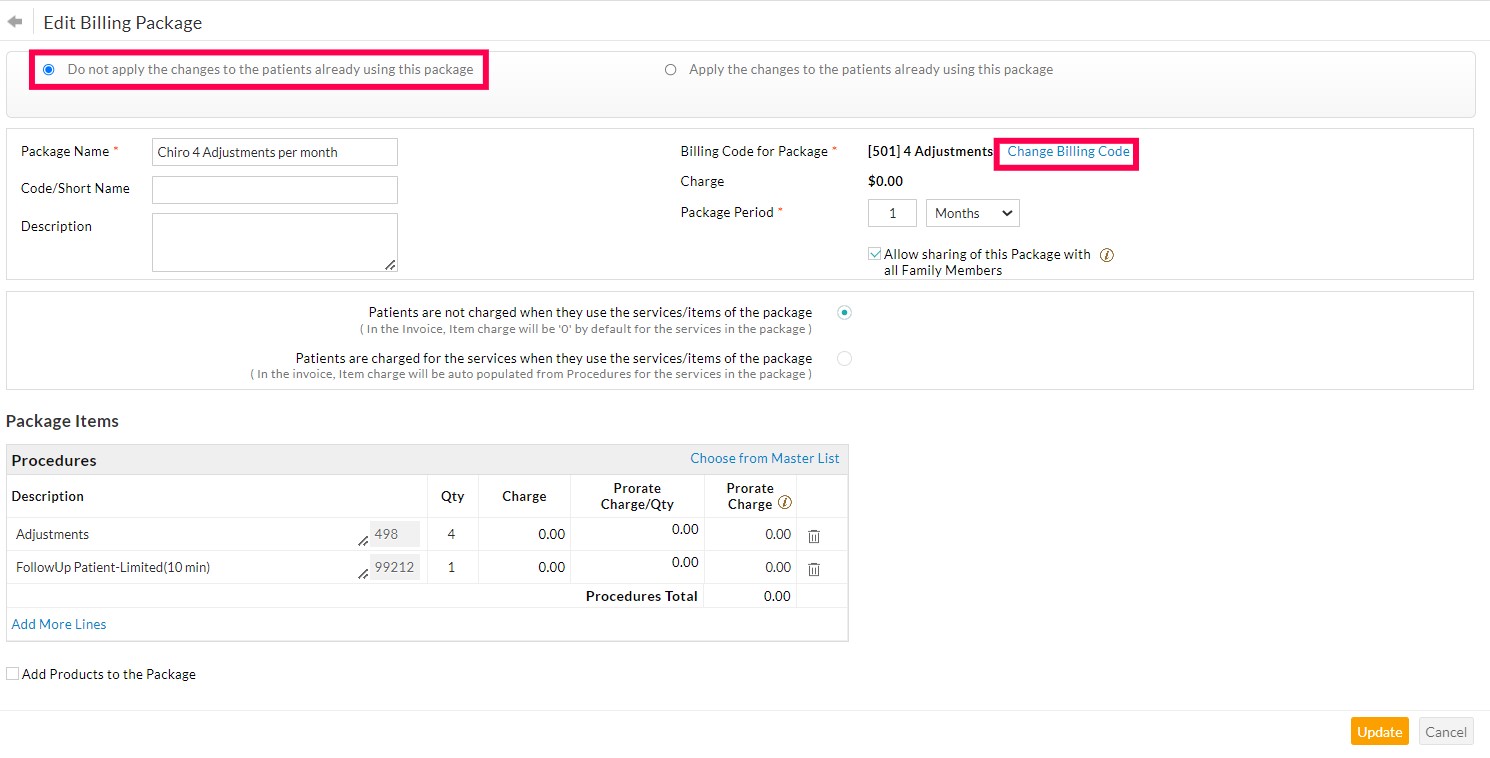Select apply changes to patients already using package
This screenshot has height=758, width=1490.
671,69
